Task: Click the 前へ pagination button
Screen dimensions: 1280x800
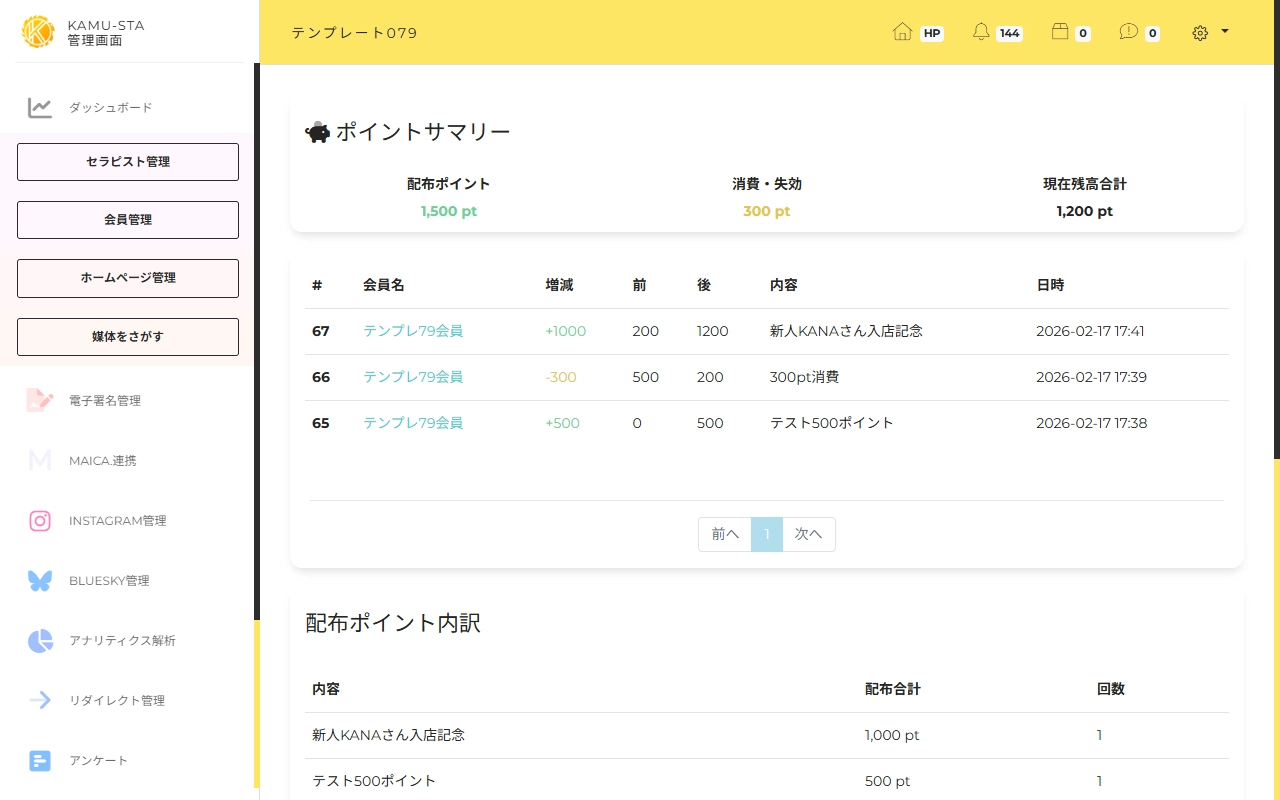Action: [x=725, y=534]
